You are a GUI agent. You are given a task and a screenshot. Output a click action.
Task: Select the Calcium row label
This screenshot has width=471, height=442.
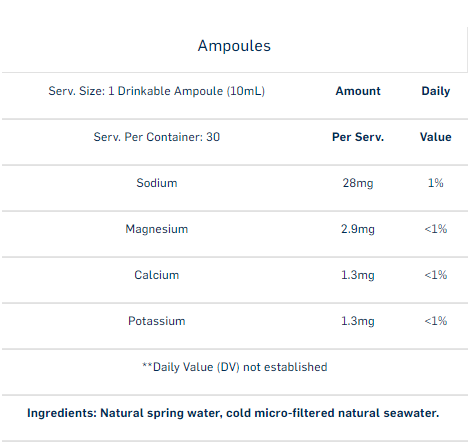point(157,275)
